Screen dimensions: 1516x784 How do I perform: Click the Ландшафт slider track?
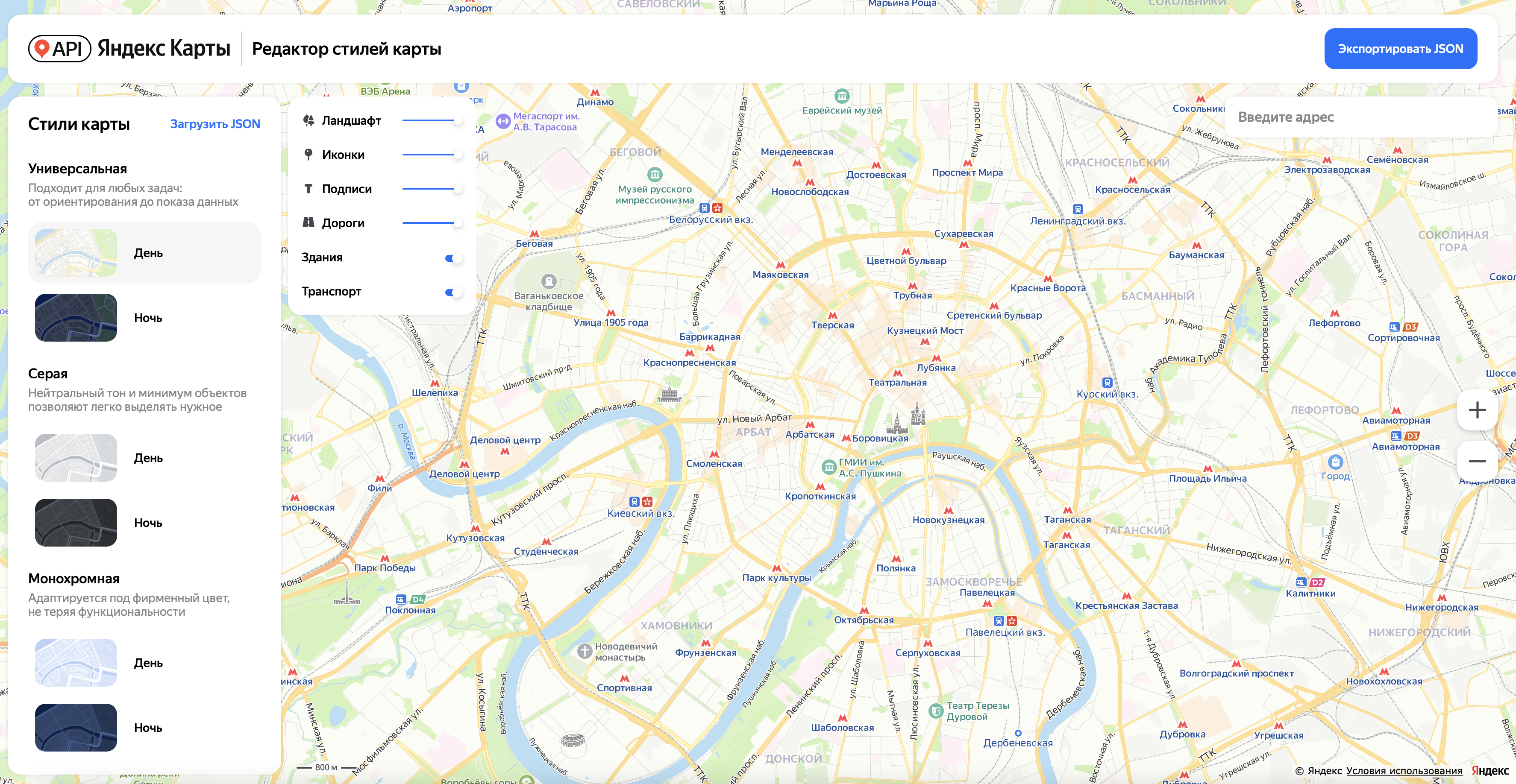point(430,120)
